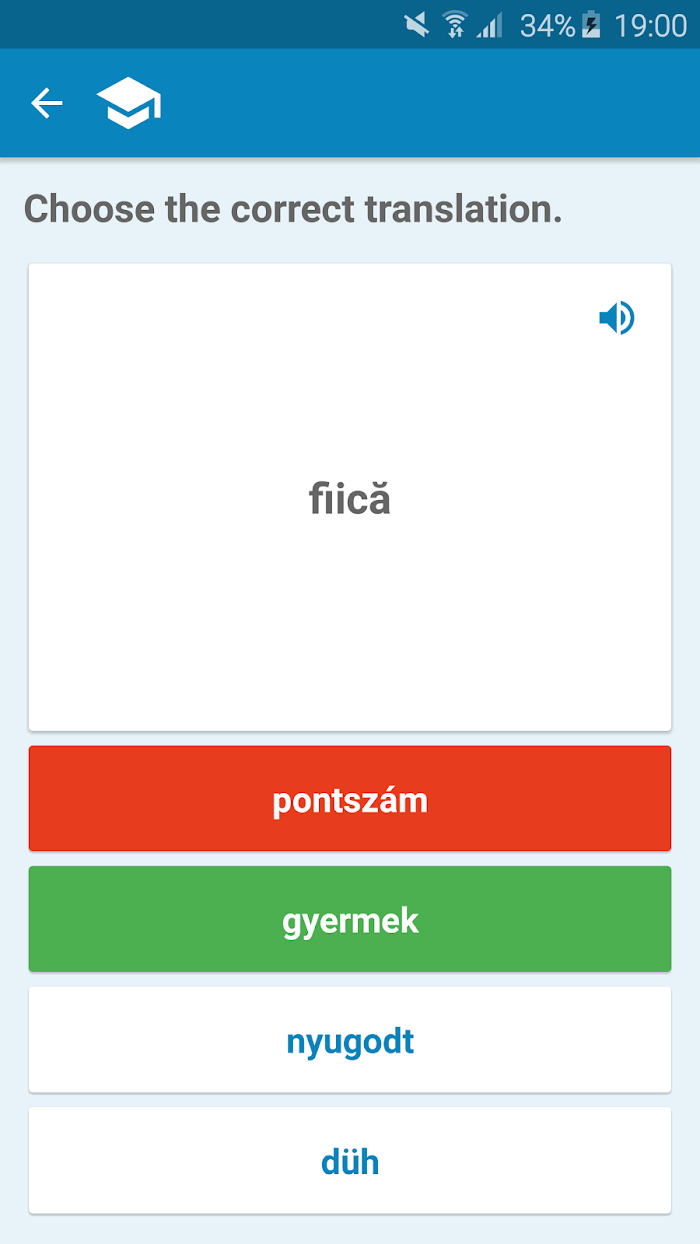Click the green highlighted correct answer

coord(350,919)
